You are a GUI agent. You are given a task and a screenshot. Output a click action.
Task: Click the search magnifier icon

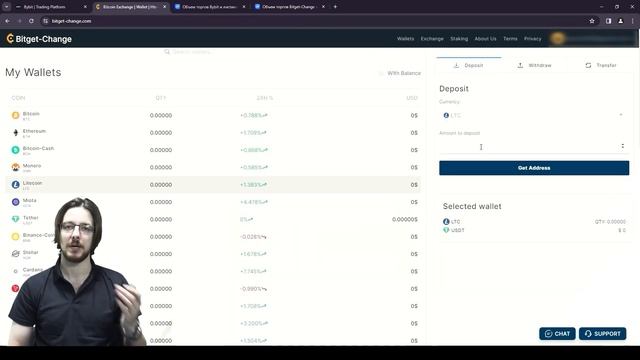(x=167, y=52)
